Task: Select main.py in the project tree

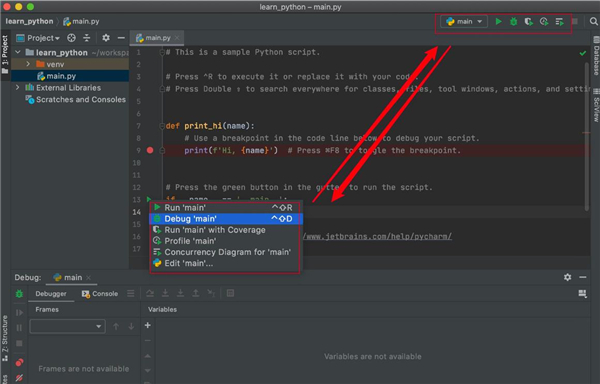Action: (x=61, y=76)
